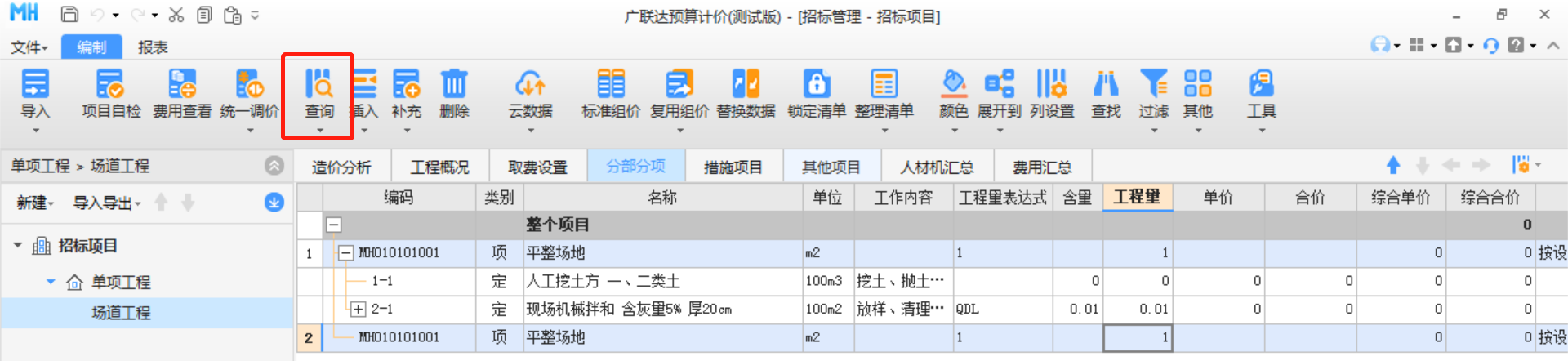Image resolution: width=1568 pixels, height=361 pixels.
Task: Expand the 2-1 quota row
Action: coord(358,310)
